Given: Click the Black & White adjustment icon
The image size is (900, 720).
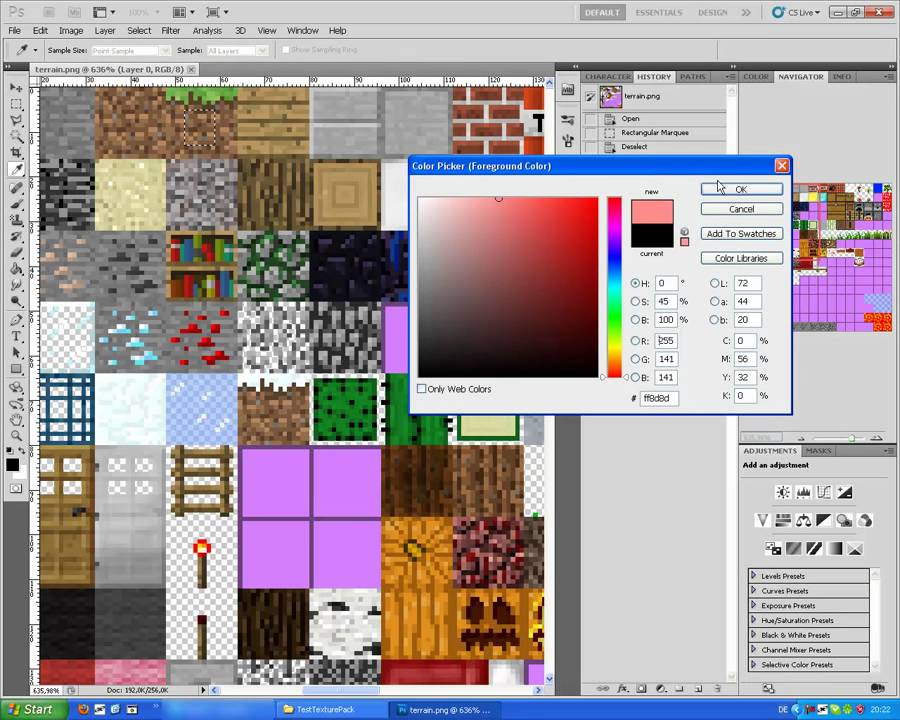Looking at the screenshot, I should (824, 521).
